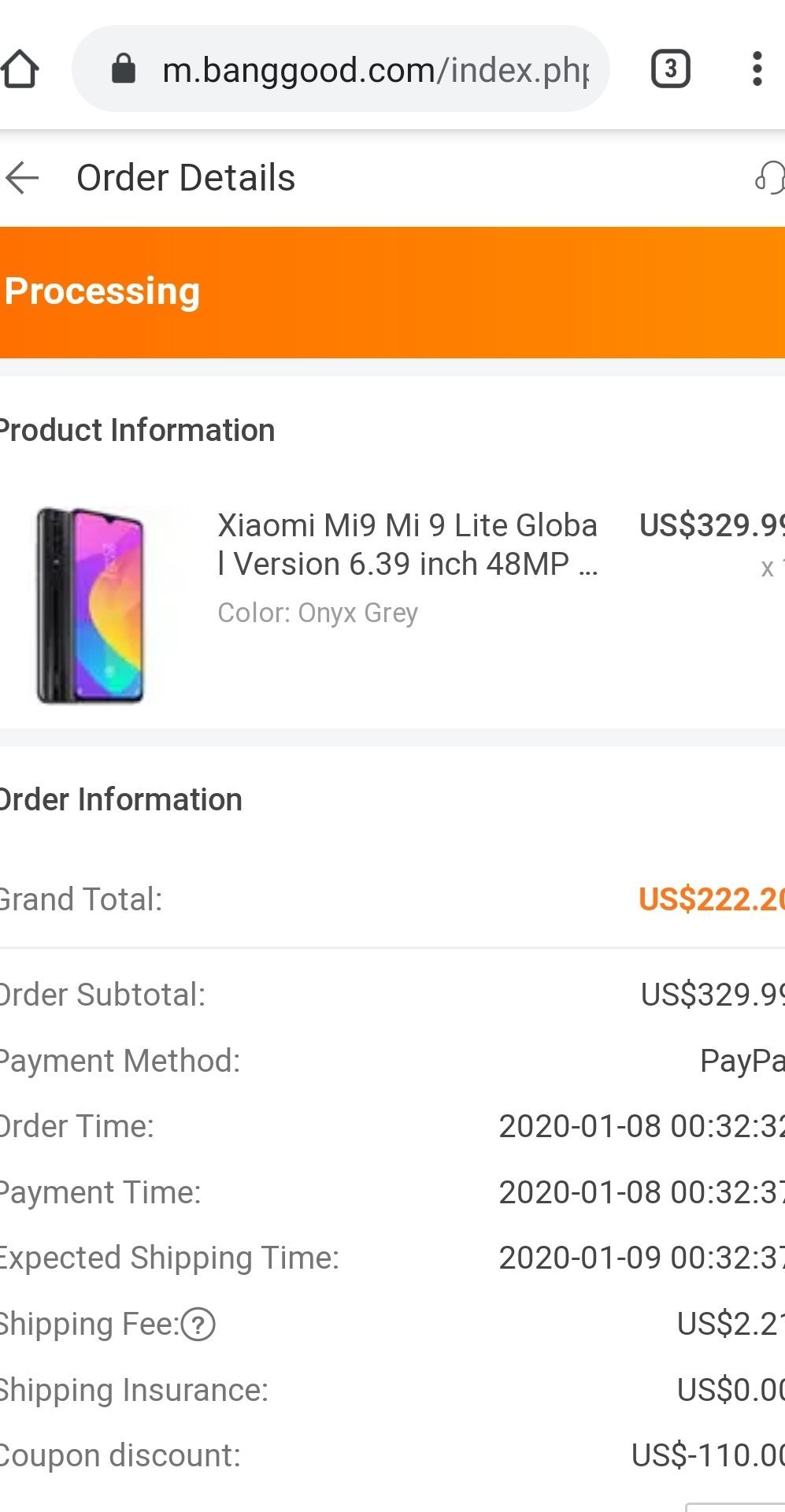Tap the Expected Shipping Time date value
Screen dimensions: 785x1512
[x=641, y=1258]
